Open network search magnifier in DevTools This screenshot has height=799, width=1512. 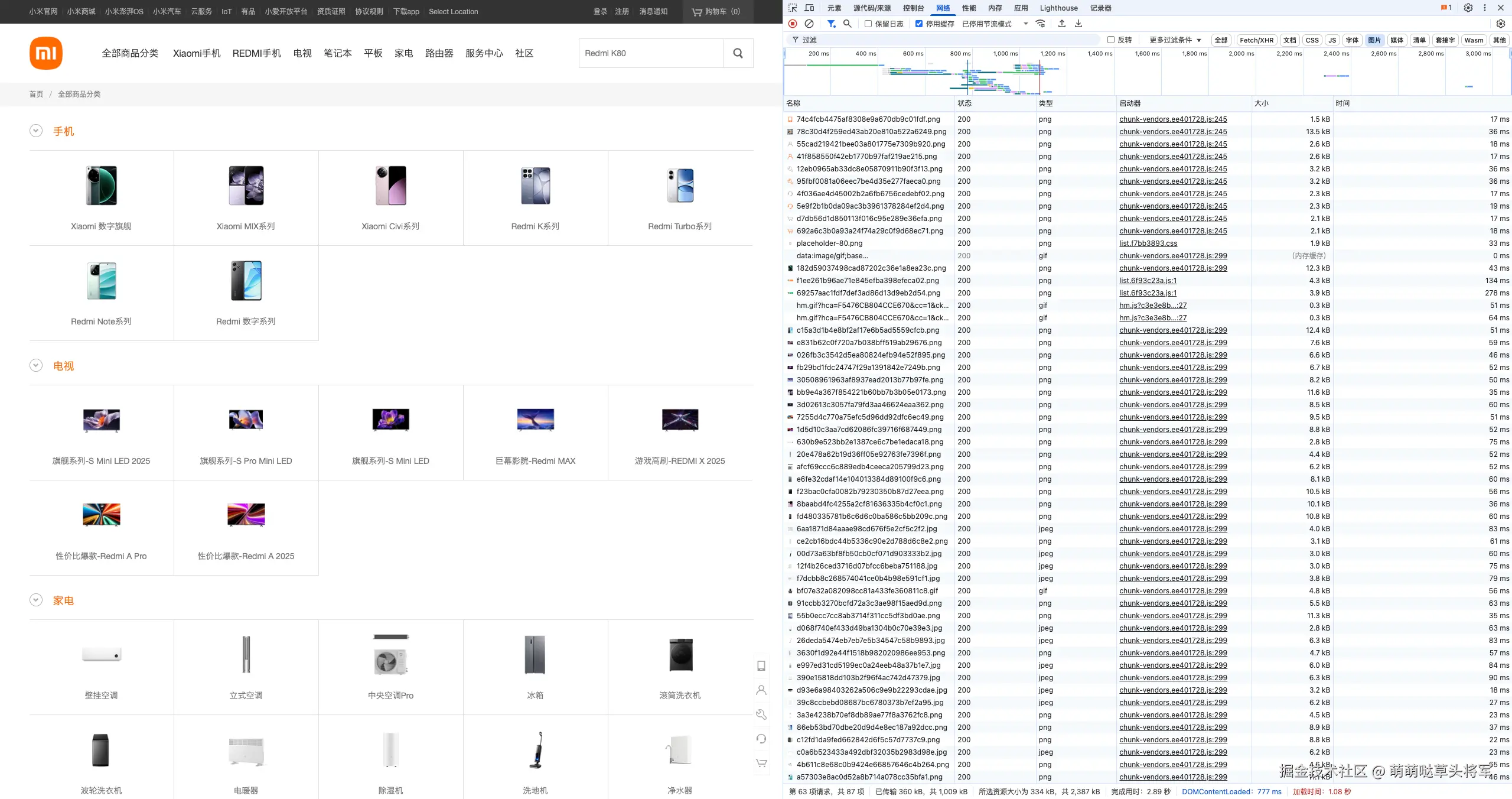point(848,24)
